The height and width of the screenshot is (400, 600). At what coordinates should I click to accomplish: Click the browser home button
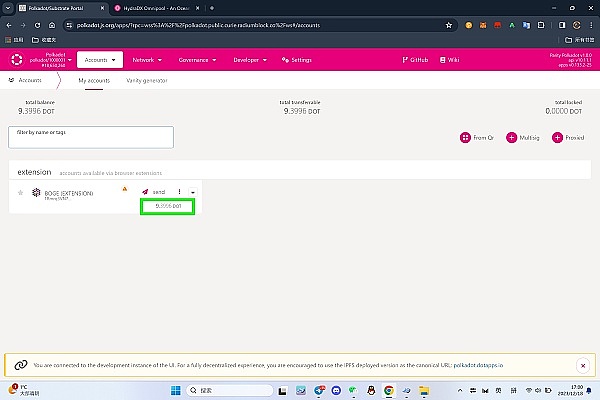tap(52, 25)
